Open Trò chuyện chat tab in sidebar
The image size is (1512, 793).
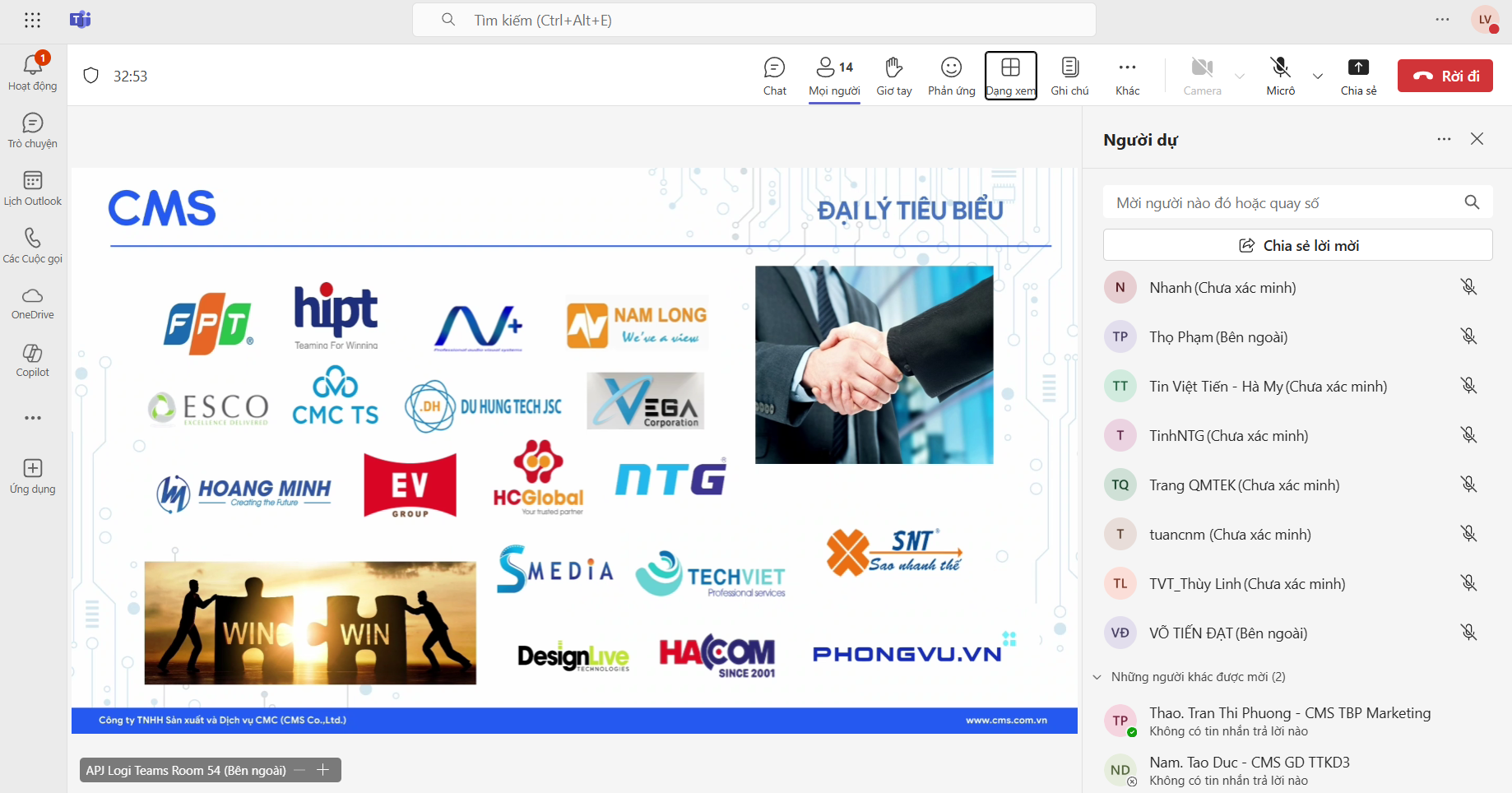pyautogui.click(x=33, y=130)
